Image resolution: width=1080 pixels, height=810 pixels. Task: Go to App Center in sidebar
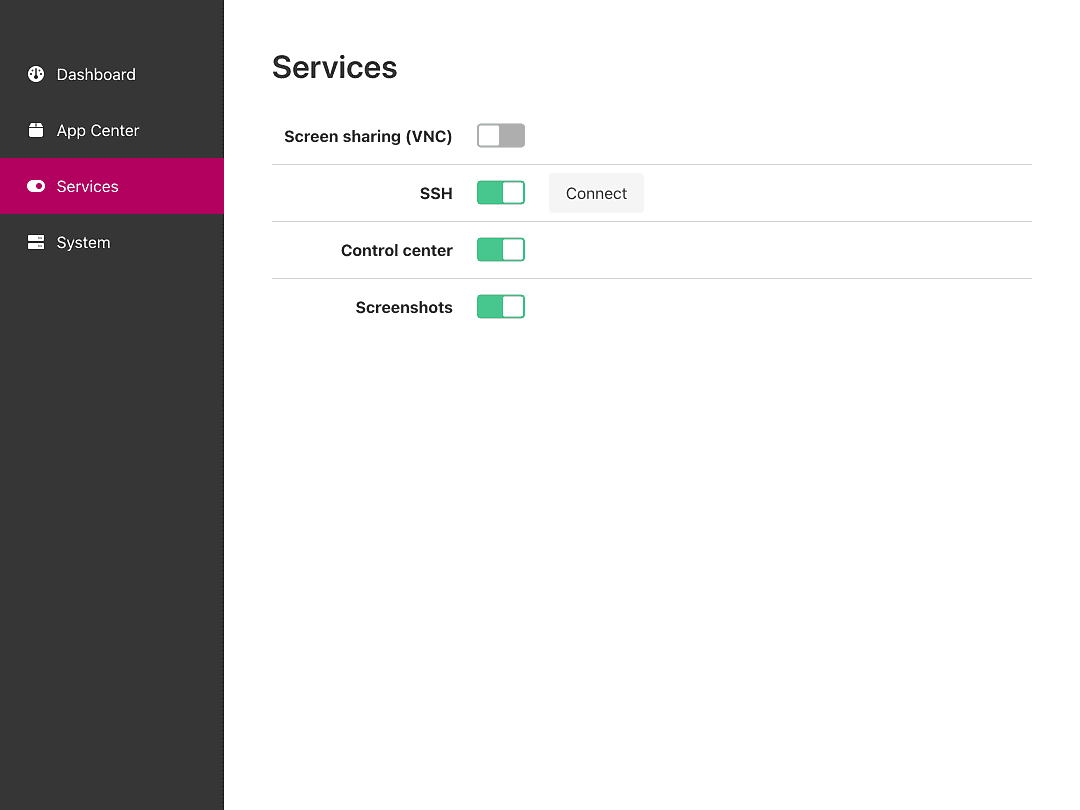point(112,130)
